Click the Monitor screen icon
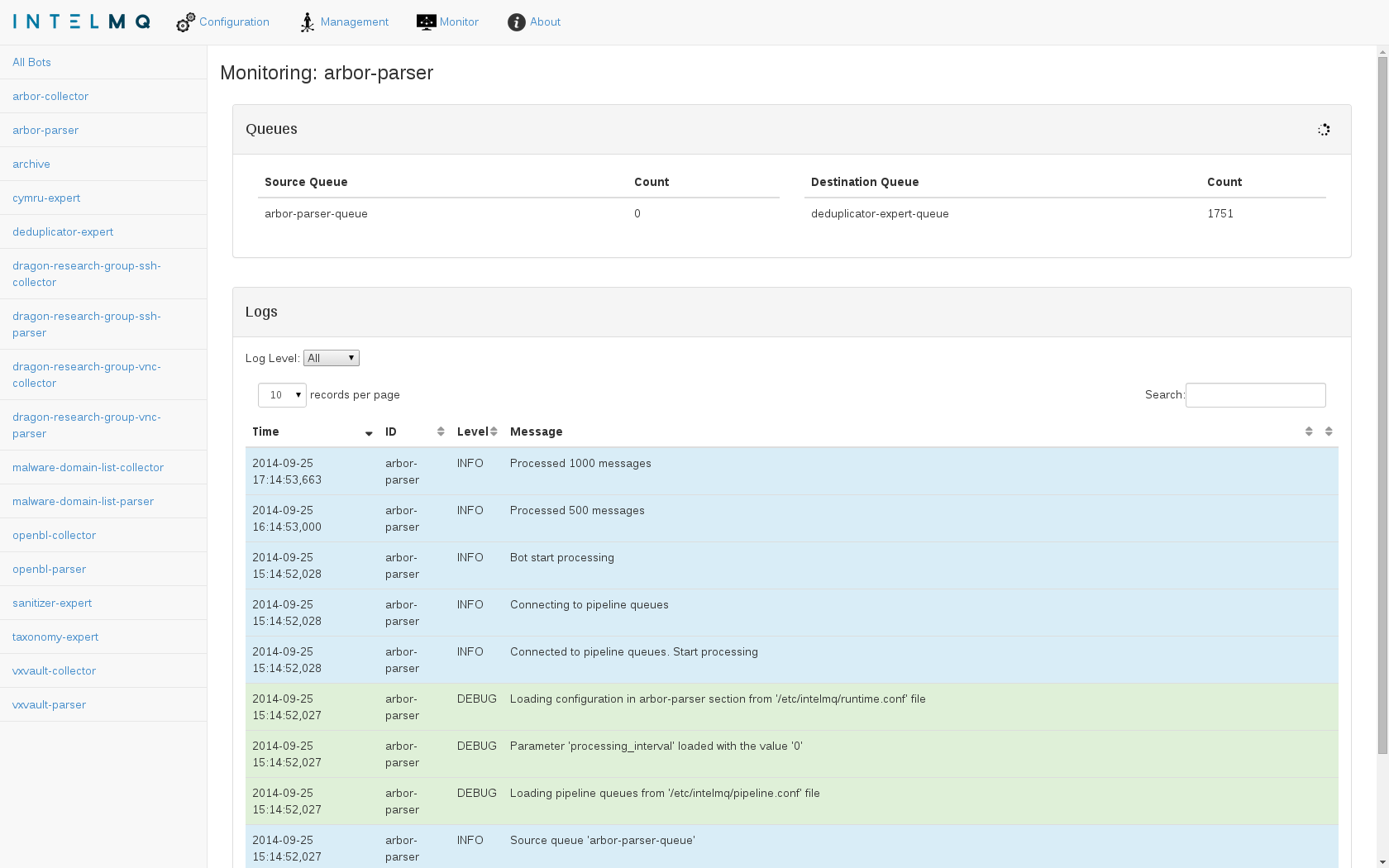Image resolution: width=1389 pixels, height=868 pixels. coord(426,22)
